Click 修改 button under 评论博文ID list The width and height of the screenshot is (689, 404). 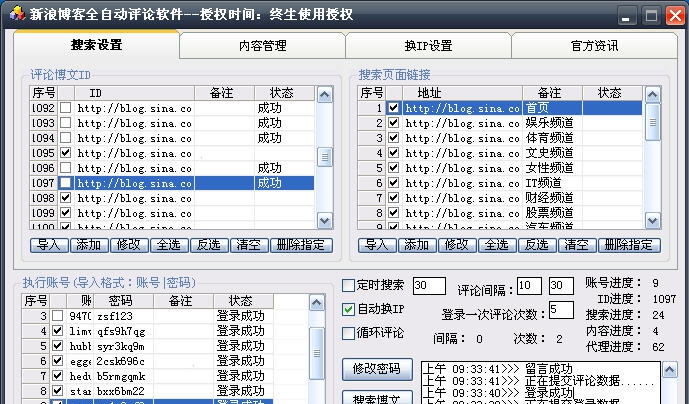tap(129, 245)
